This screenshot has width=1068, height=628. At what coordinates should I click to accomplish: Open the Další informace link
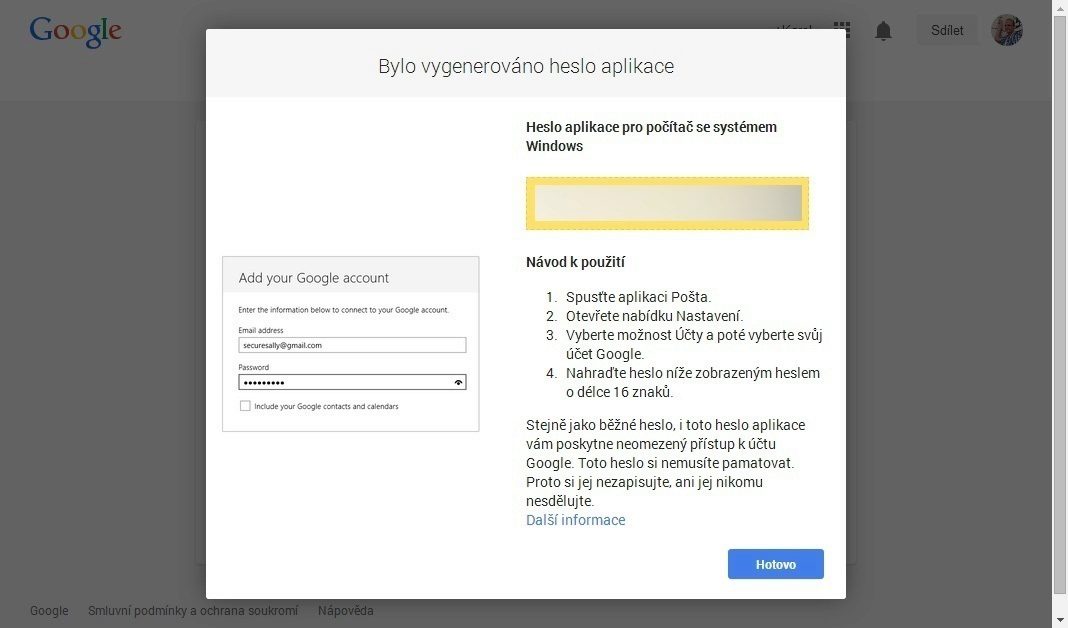pyautogui.click(x=575, y=520)
